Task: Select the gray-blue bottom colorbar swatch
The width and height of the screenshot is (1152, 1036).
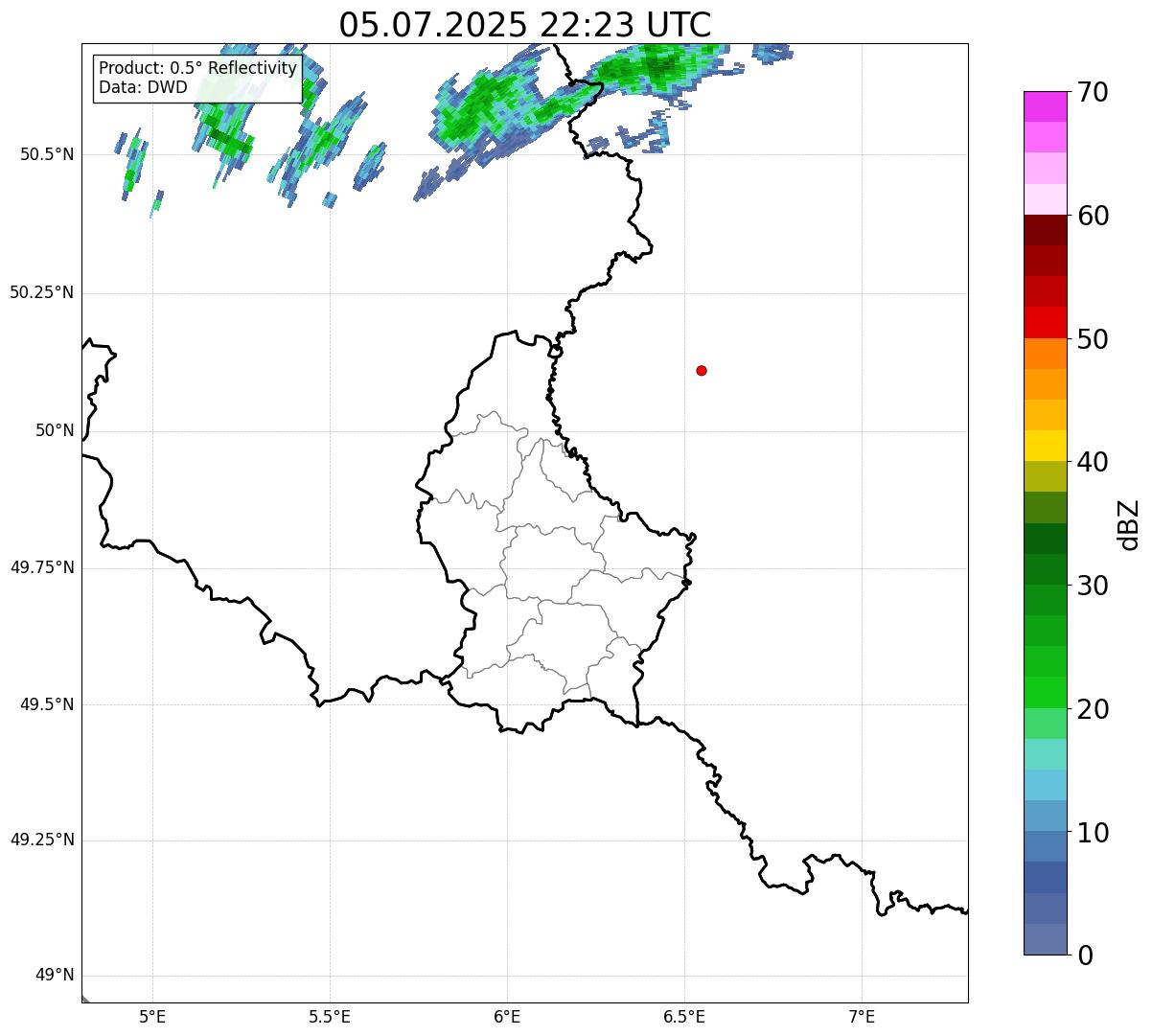Action: point(1046,939)
